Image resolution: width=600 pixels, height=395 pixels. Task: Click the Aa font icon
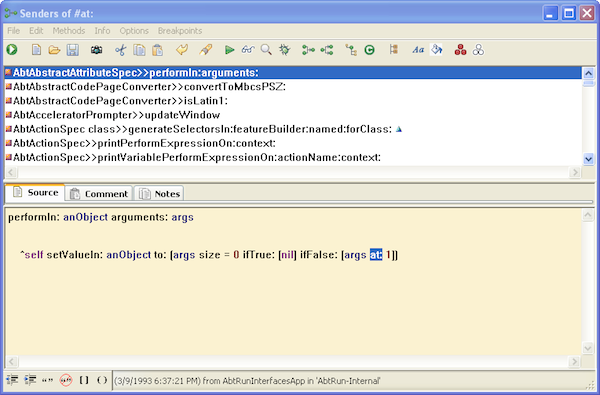[418, 50]
